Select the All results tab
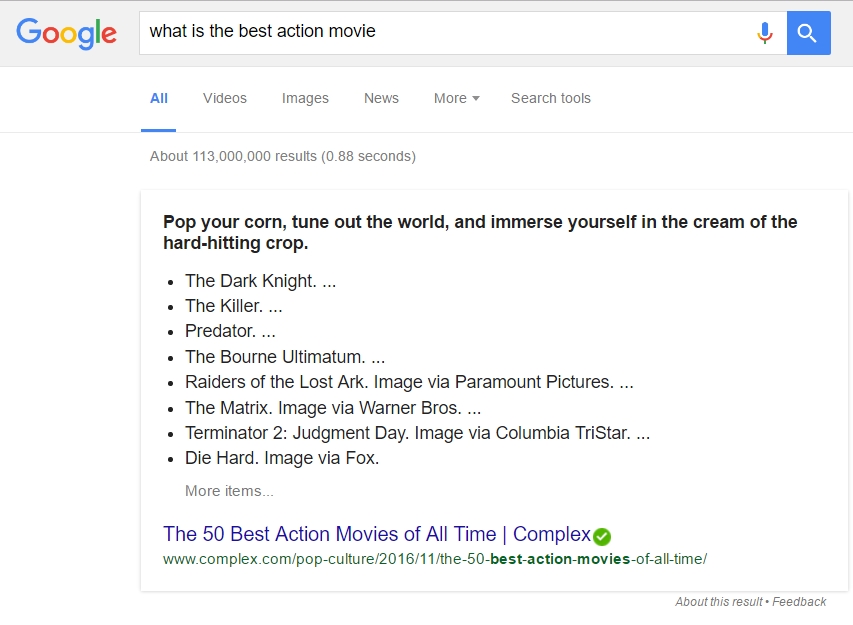The width and height of the screenshot is (853, 625). coord(159,98)
